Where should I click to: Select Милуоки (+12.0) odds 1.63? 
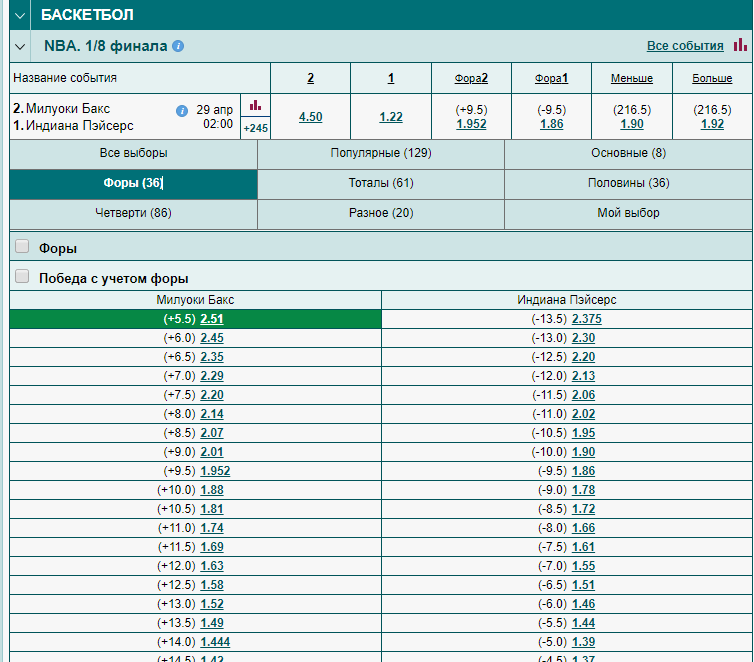coord(212,566)
